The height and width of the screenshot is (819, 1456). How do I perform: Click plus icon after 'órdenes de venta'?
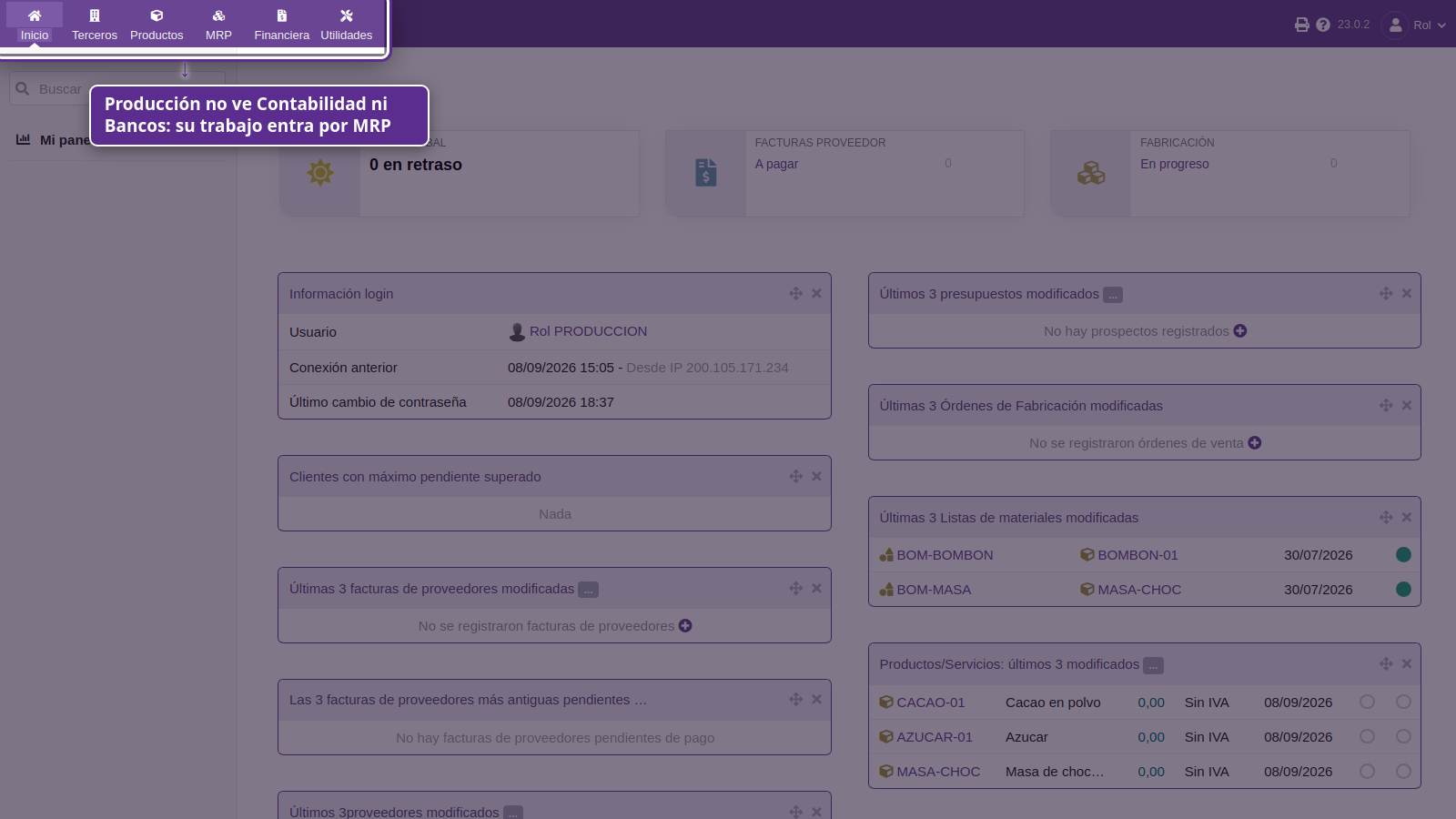pos(1255,443)
